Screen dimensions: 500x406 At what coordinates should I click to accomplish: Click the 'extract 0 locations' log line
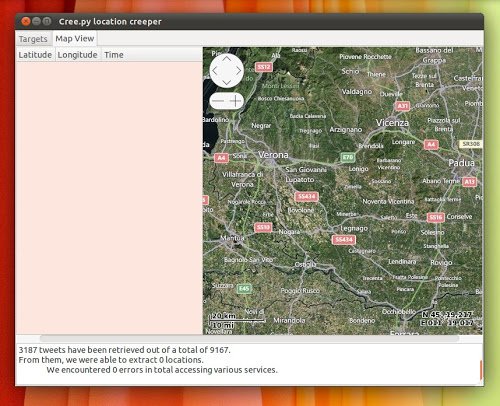tap(111, 360)
